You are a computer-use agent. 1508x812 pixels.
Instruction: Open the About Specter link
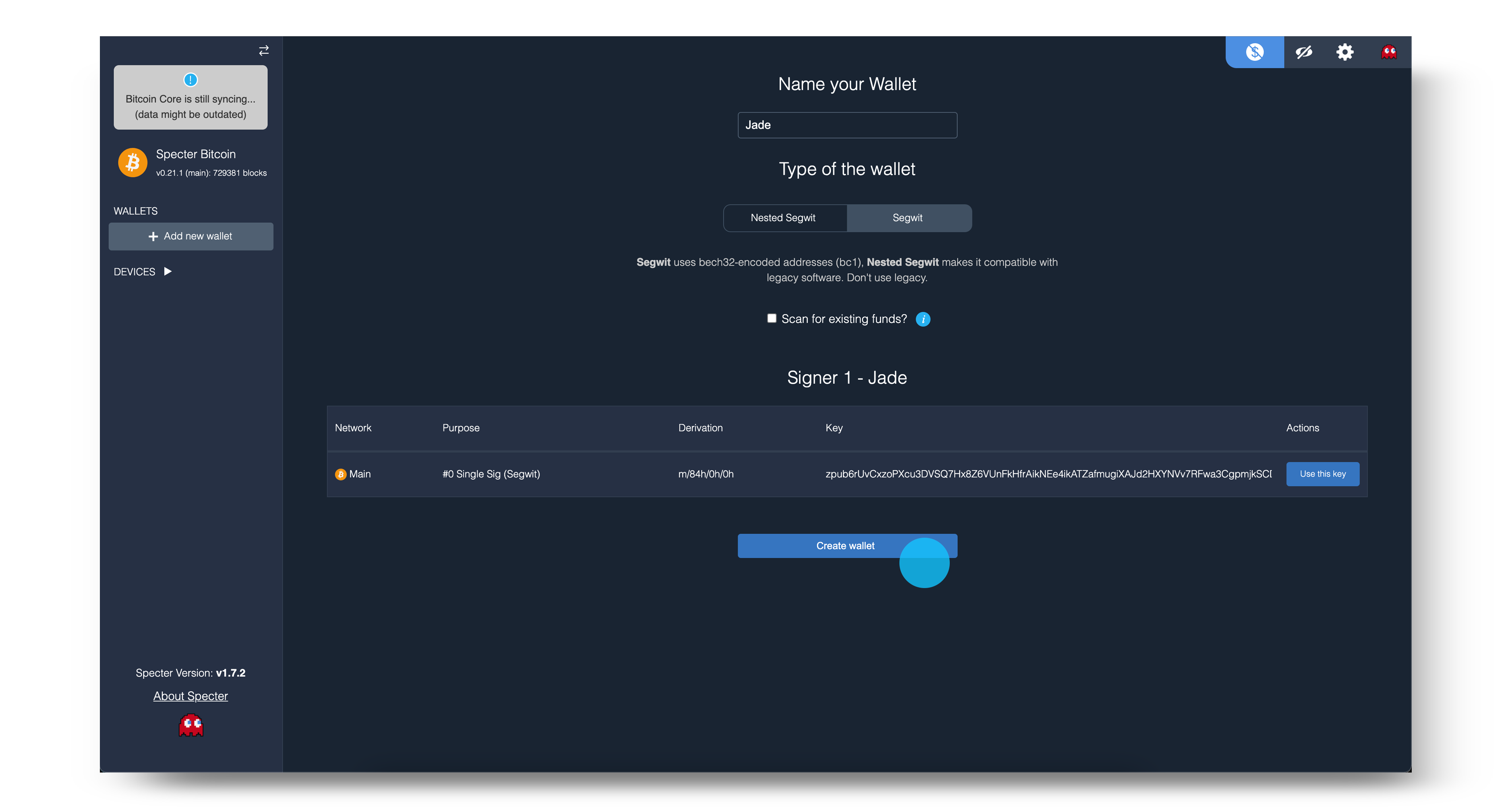pos(190,696)
